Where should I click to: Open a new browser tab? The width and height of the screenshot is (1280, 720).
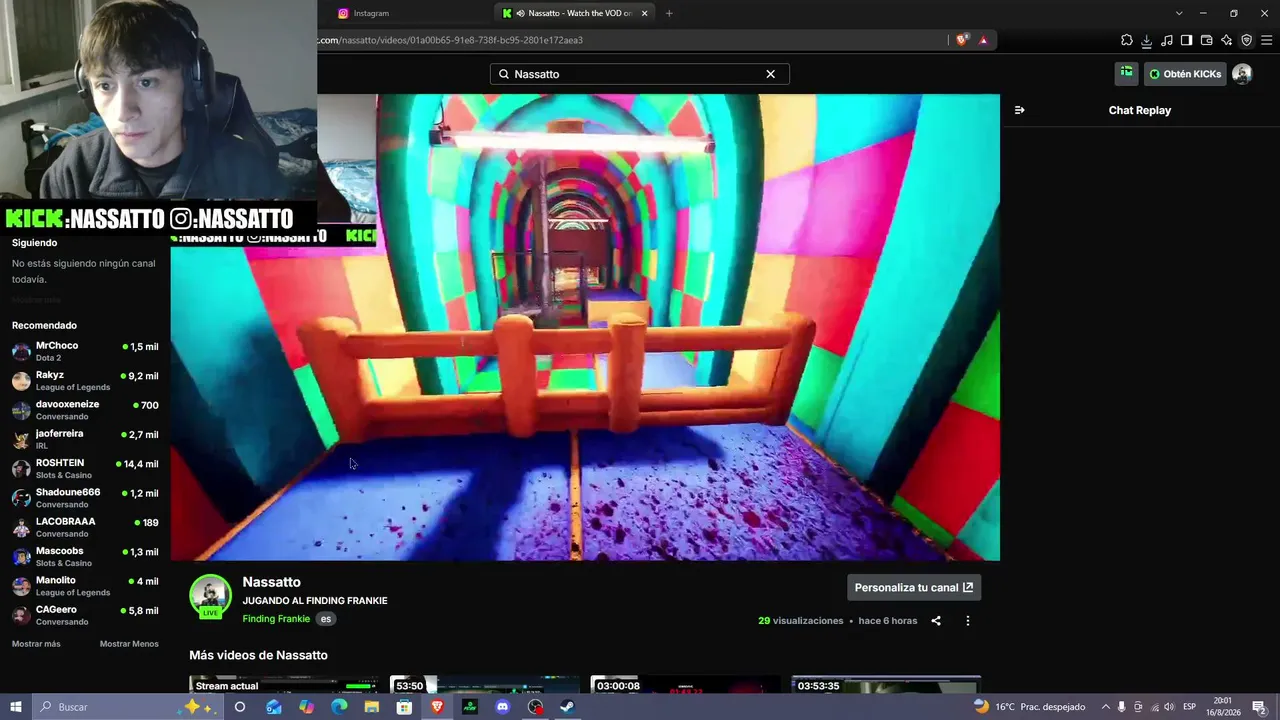[x=669, y=13]
